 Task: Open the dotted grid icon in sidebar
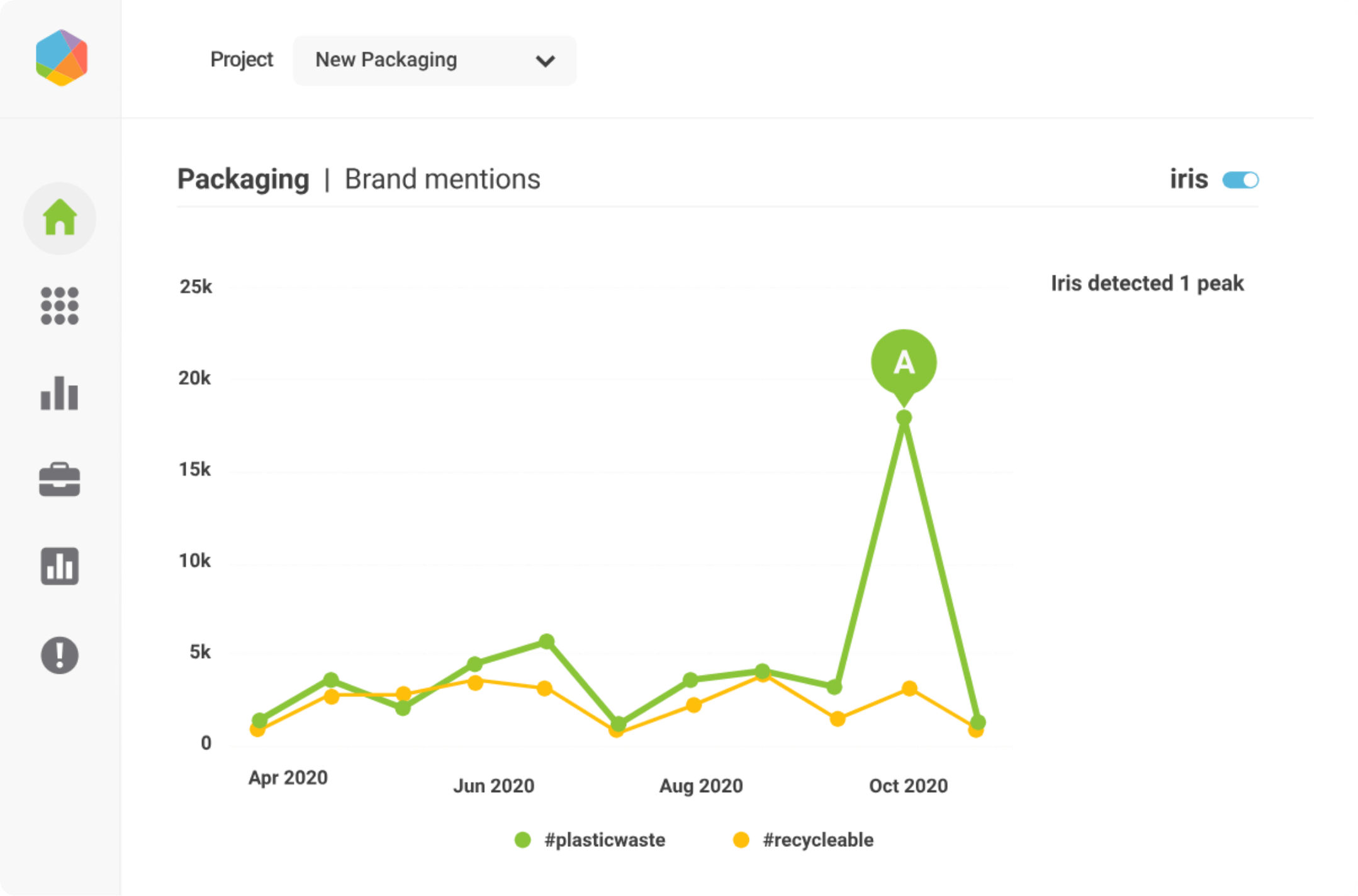(x=60, y=306)
